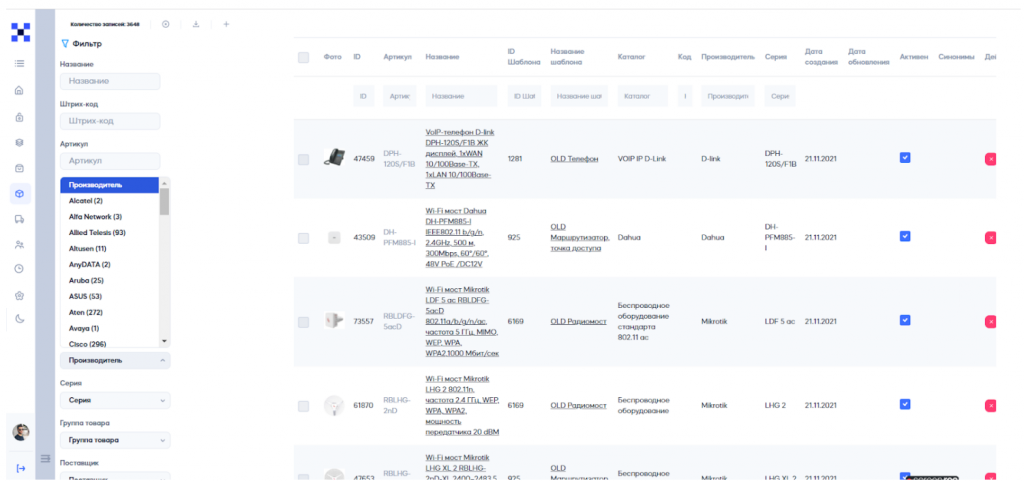This screenshot has width=1024, height=481.
Task: Choose highlighted Производитель option in list
Action: click(110, 185)
